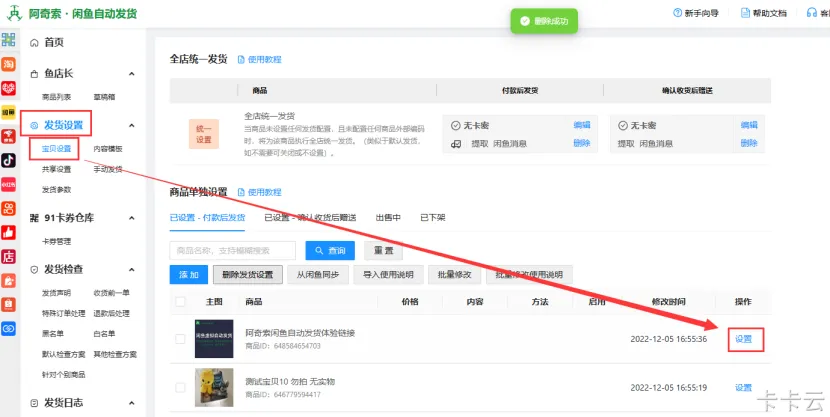Open 其他检查方案 in the sidebar

pyautogui.click(x=115, y=354)
